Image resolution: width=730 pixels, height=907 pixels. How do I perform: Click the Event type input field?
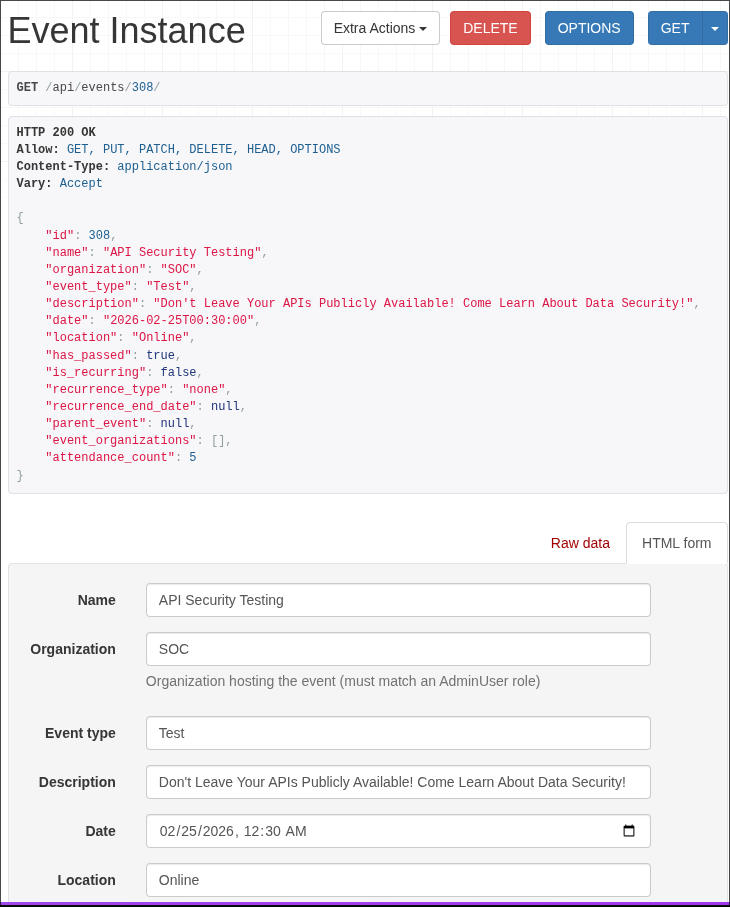coord(398,733)
